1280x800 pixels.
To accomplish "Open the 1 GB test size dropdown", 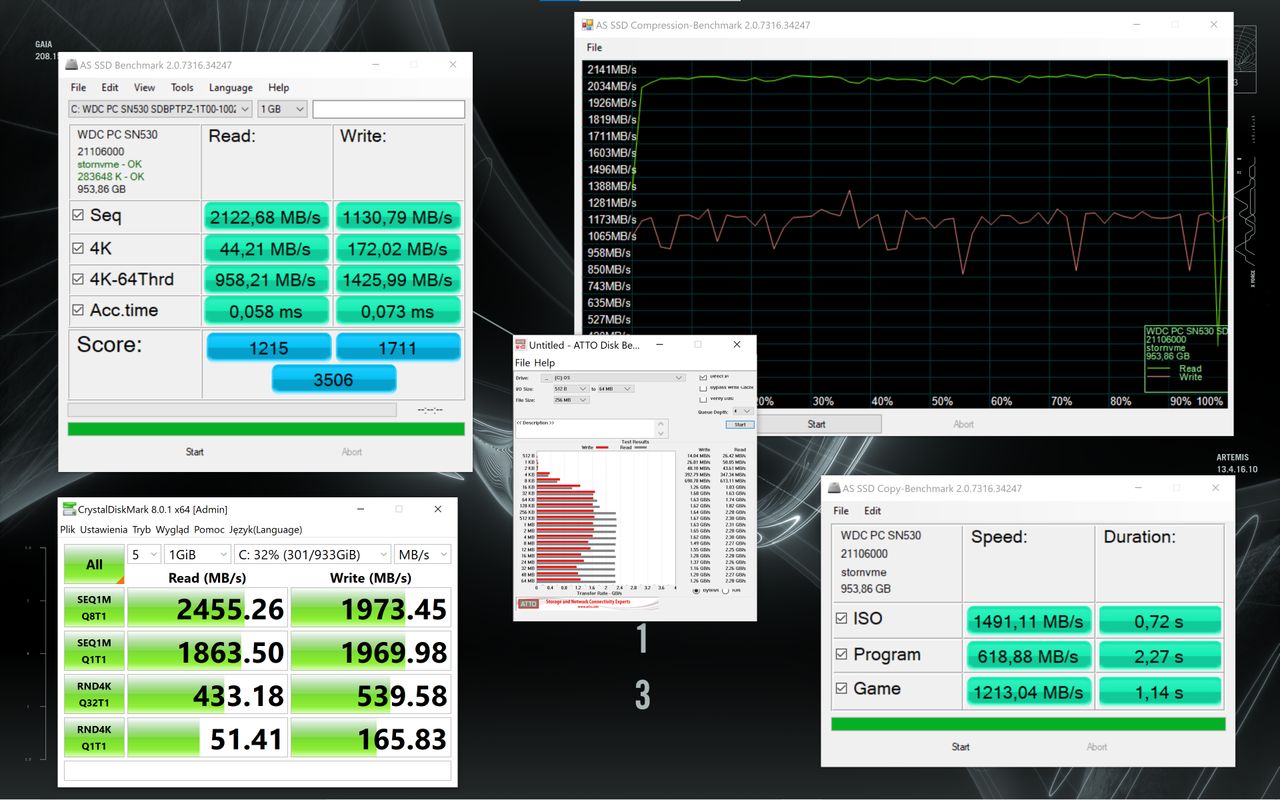I will pyautogui.click(x=282, y=109).
